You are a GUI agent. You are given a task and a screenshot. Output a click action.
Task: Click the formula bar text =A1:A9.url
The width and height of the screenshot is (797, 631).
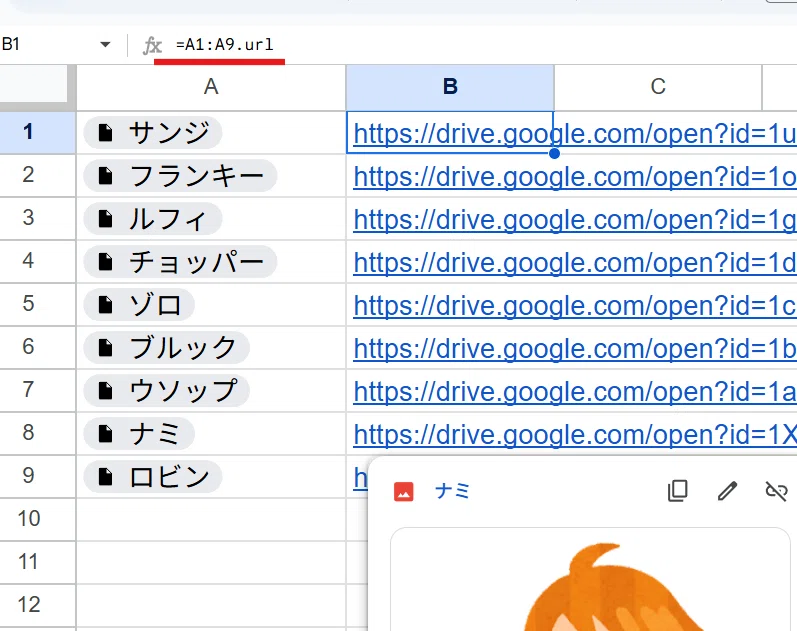click(225, 45)
